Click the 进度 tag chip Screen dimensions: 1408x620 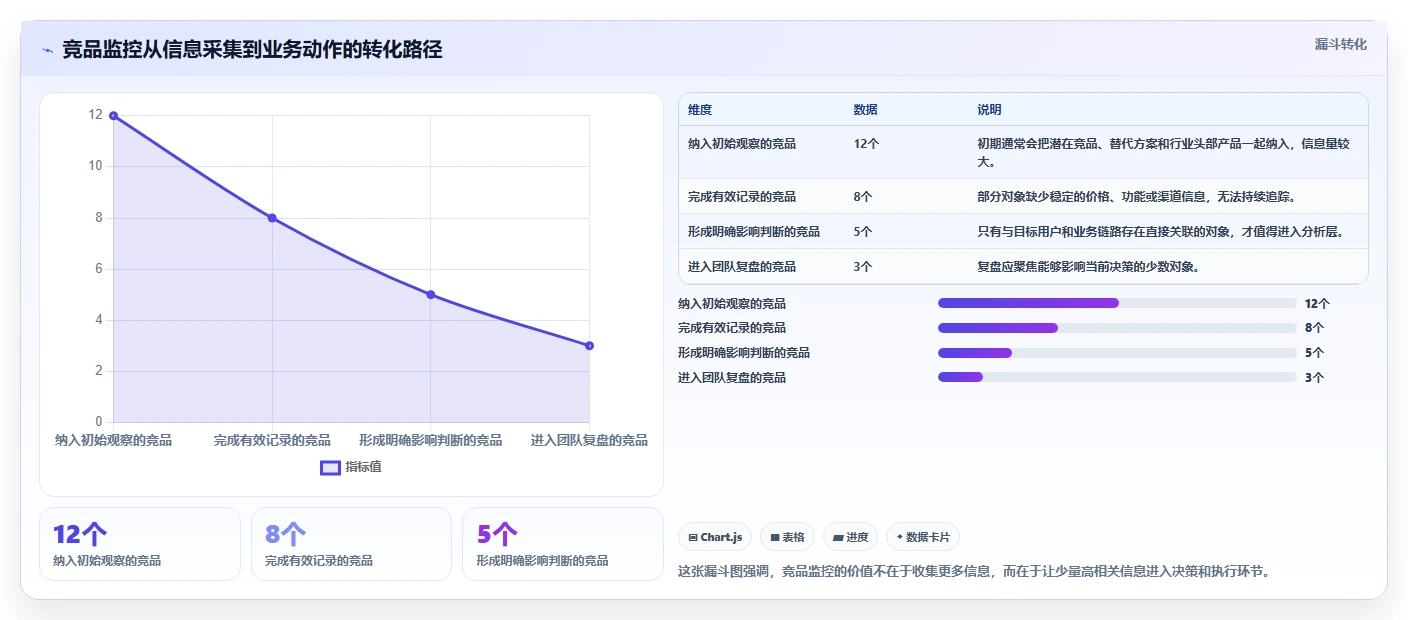pyautogui.click(x=850, y=537)
